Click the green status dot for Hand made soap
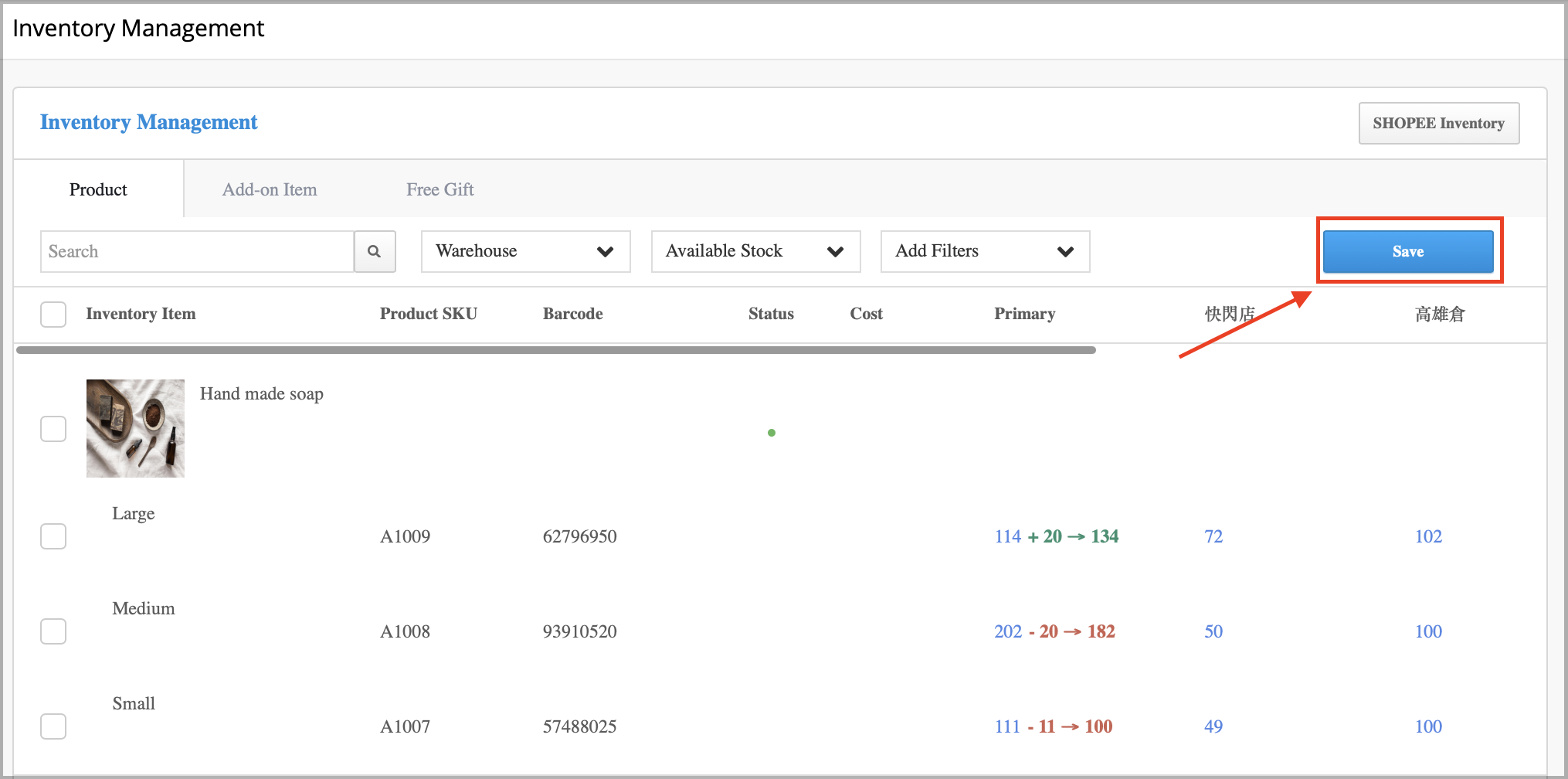This screenshot has width=1568, height=779. 772,433
